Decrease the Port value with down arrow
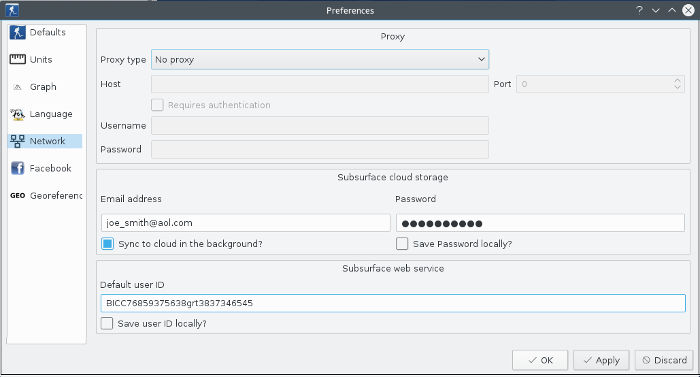The image size is (700, 377). tap(677, 87)
